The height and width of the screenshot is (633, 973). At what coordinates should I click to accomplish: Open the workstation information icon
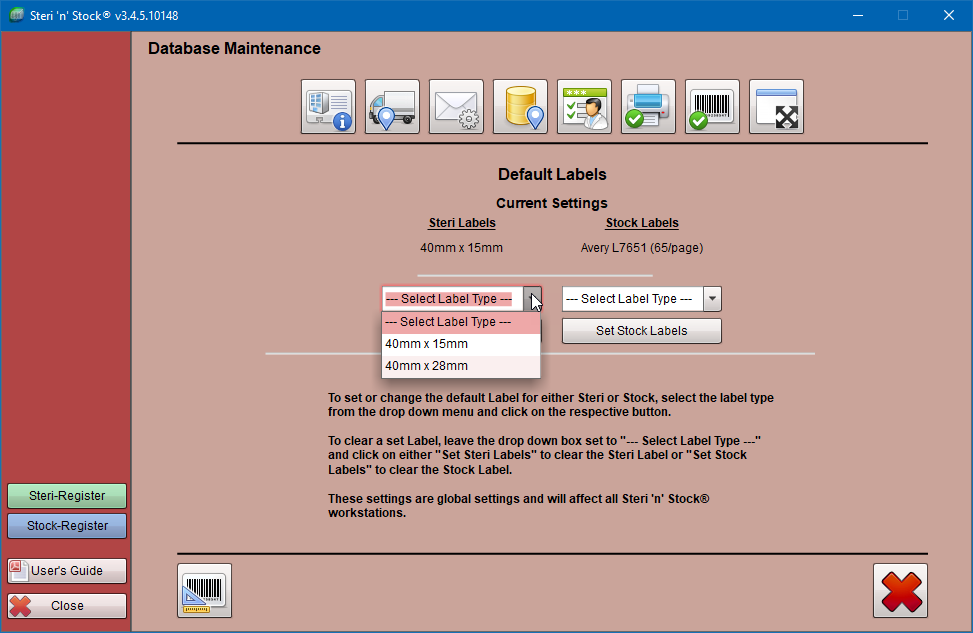click(328, 106)
